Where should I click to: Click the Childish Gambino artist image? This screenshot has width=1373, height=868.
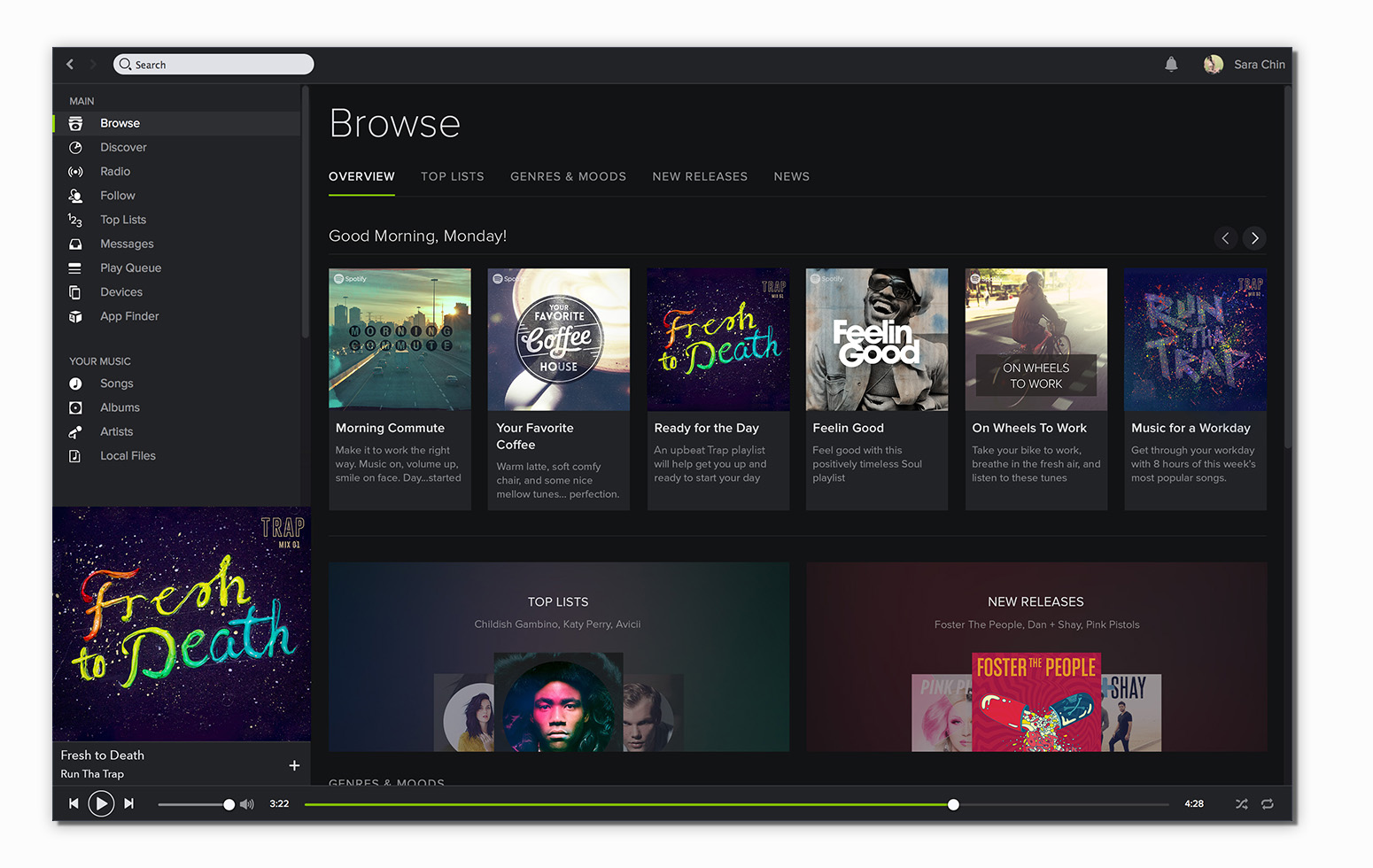pos(558,702)
